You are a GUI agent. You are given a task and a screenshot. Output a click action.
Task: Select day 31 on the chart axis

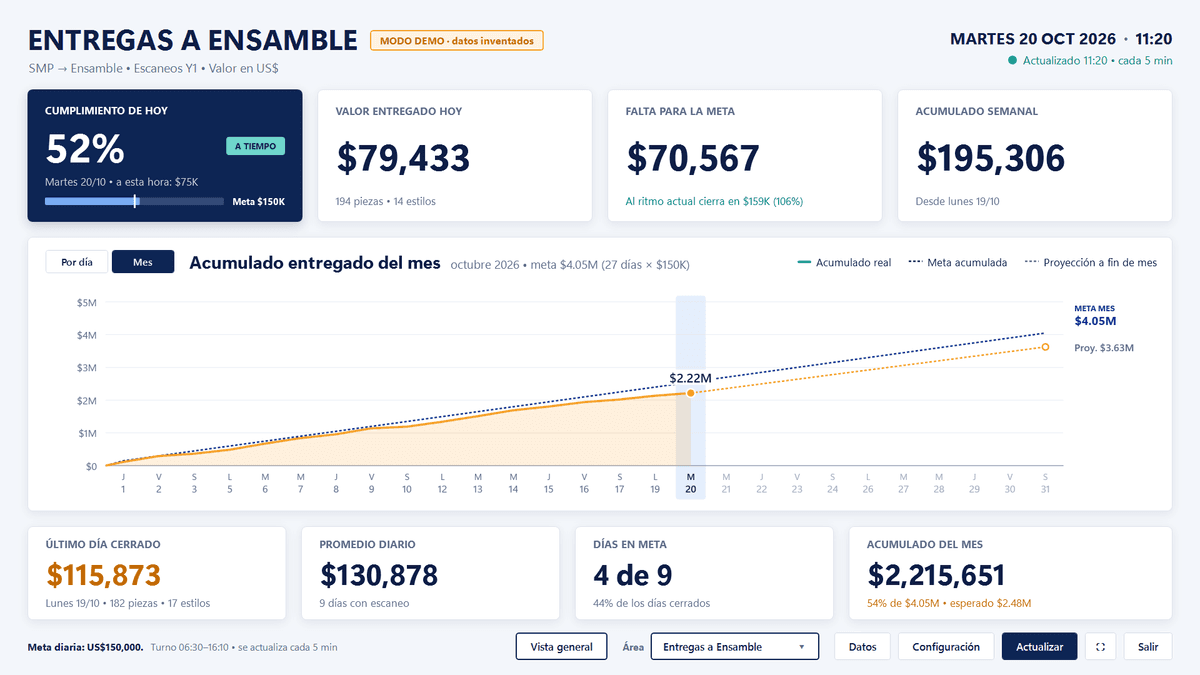click(x=1045, y=483)
